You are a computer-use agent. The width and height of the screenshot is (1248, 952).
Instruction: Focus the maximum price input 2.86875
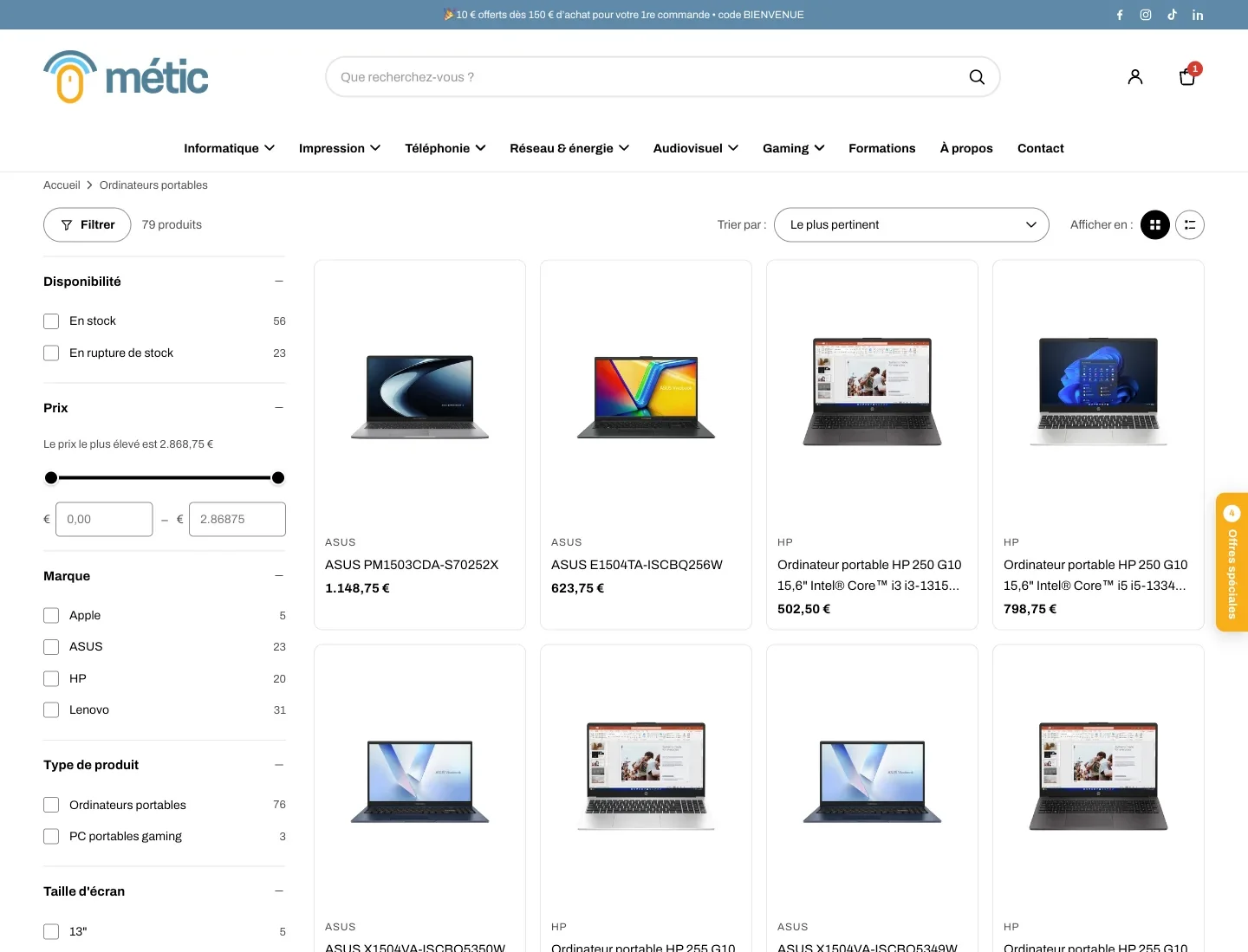coord(237,520)
